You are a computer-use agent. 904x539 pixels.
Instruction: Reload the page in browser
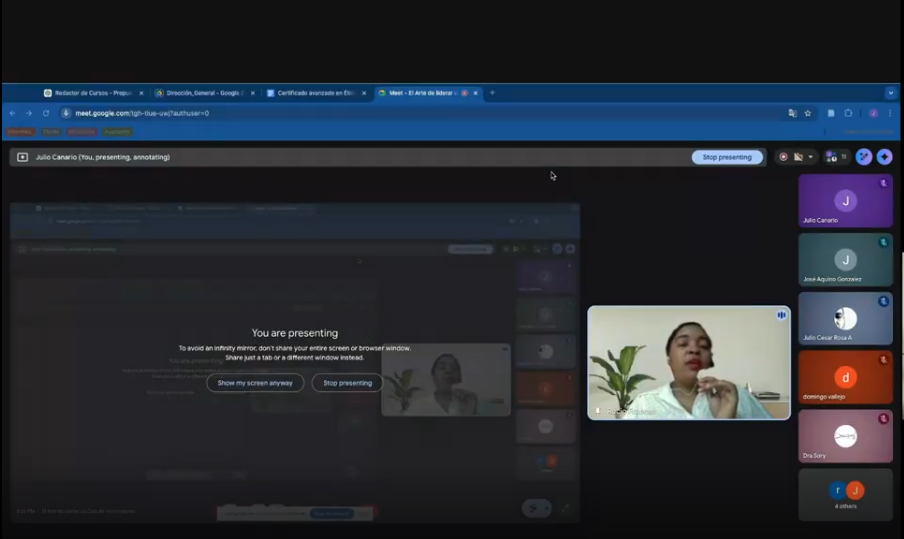[x=46, y=113]
